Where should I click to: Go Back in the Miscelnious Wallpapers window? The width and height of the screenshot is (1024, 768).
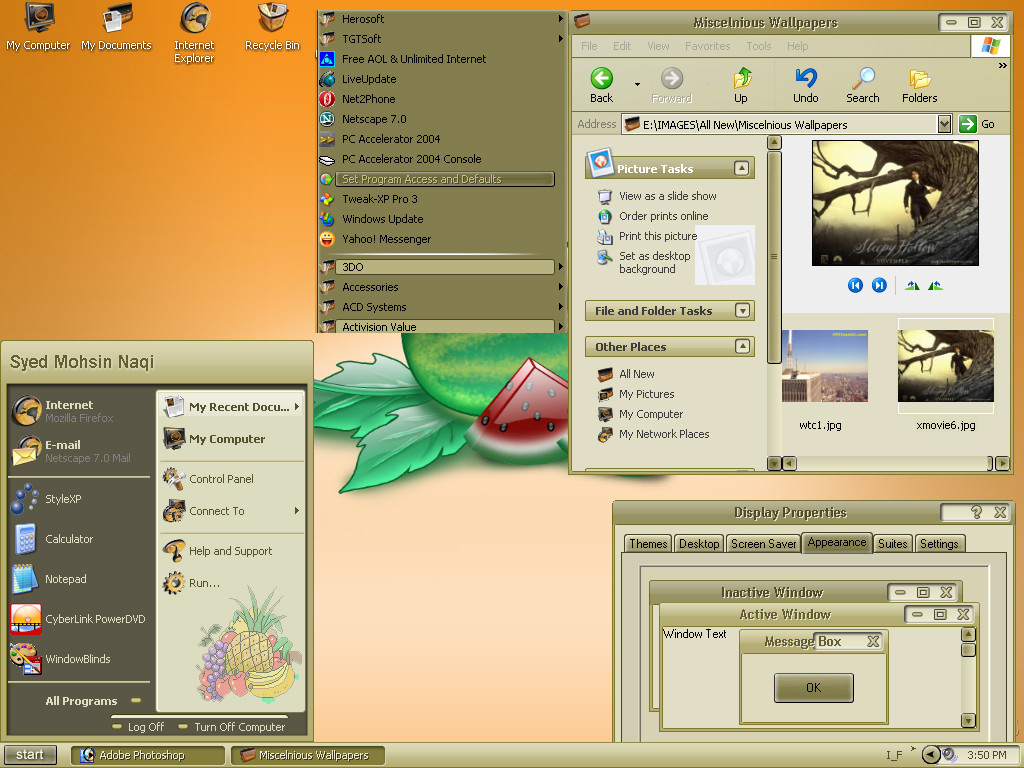tap(601, 85)
